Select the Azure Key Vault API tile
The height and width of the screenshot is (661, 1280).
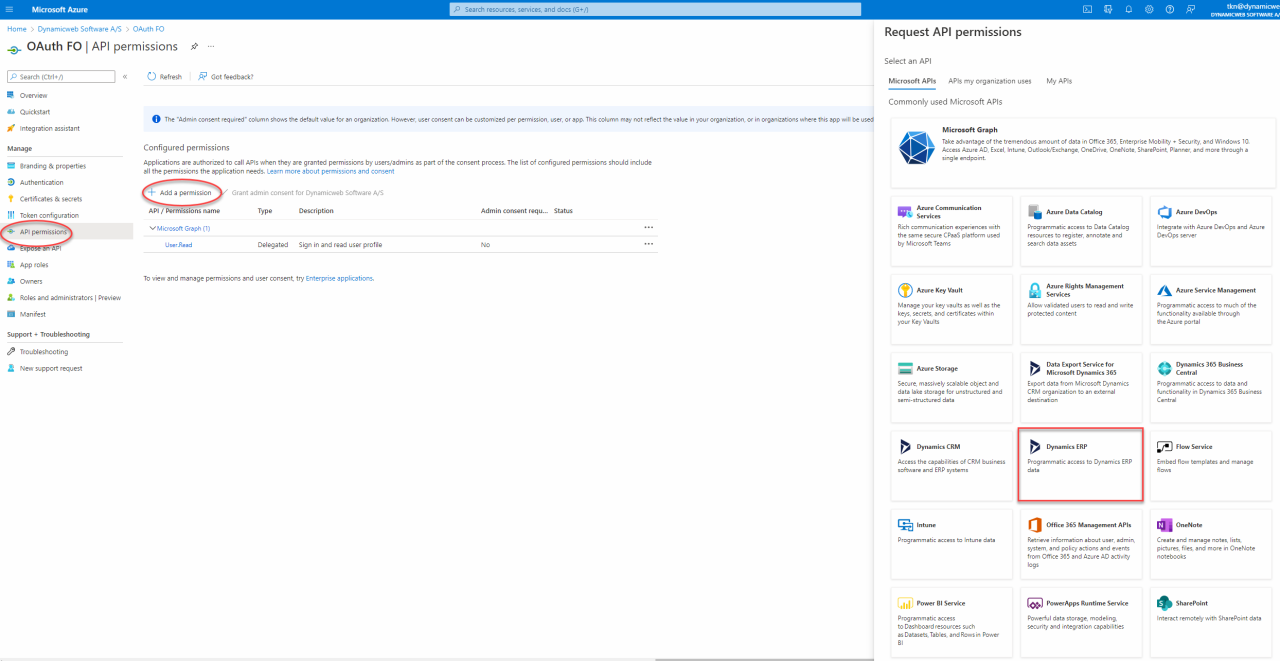950,309
